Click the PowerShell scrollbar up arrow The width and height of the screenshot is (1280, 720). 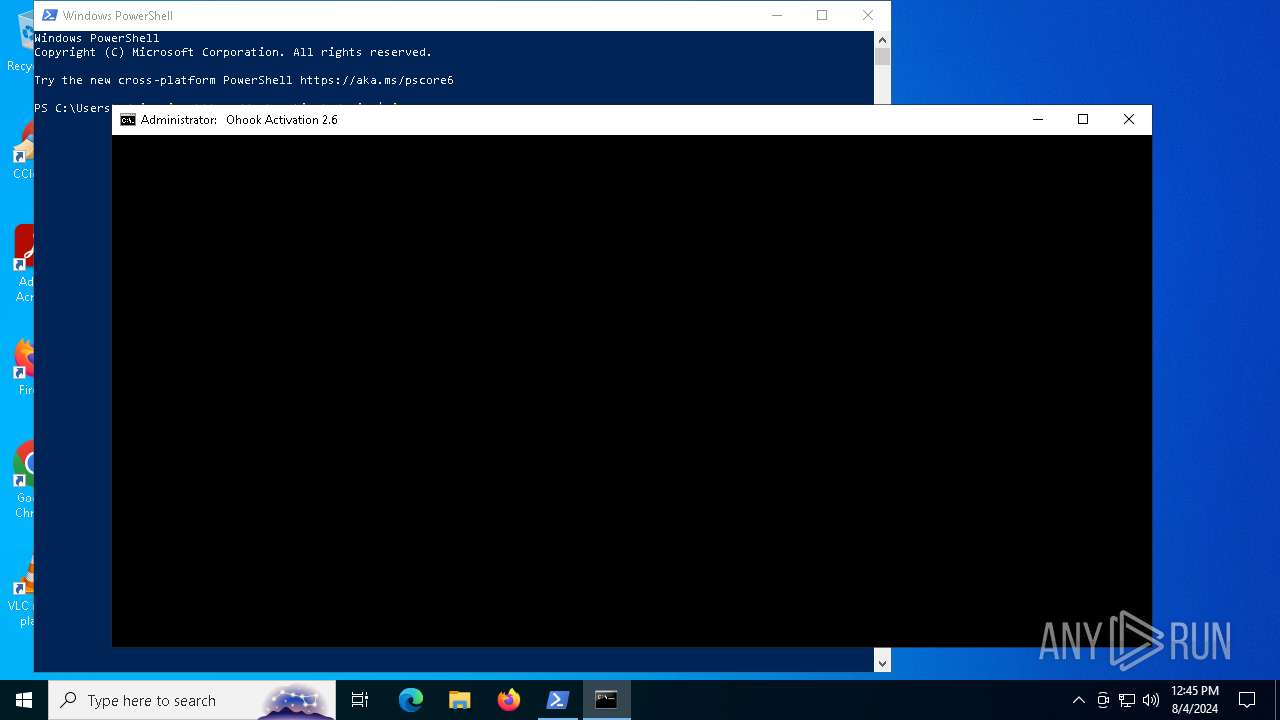click(x=882, y=39)
